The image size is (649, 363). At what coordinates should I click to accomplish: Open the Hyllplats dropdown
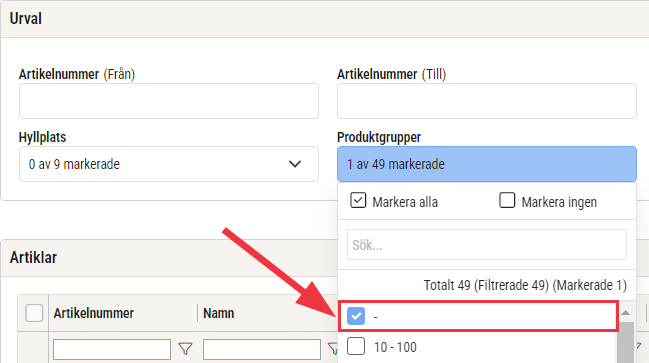169,164
